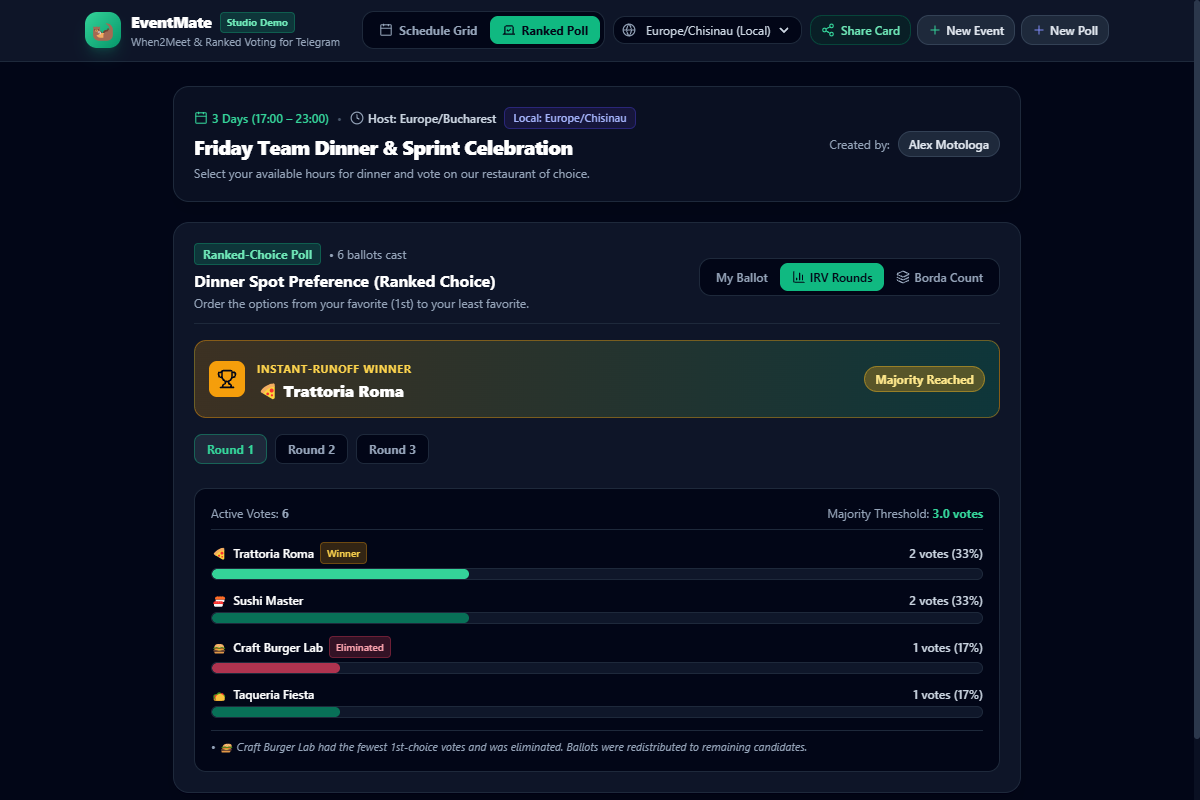This screenshot has width=1200, height=800.
Task: Click the Majority Reached badge
Action: (x=924, y=379)
